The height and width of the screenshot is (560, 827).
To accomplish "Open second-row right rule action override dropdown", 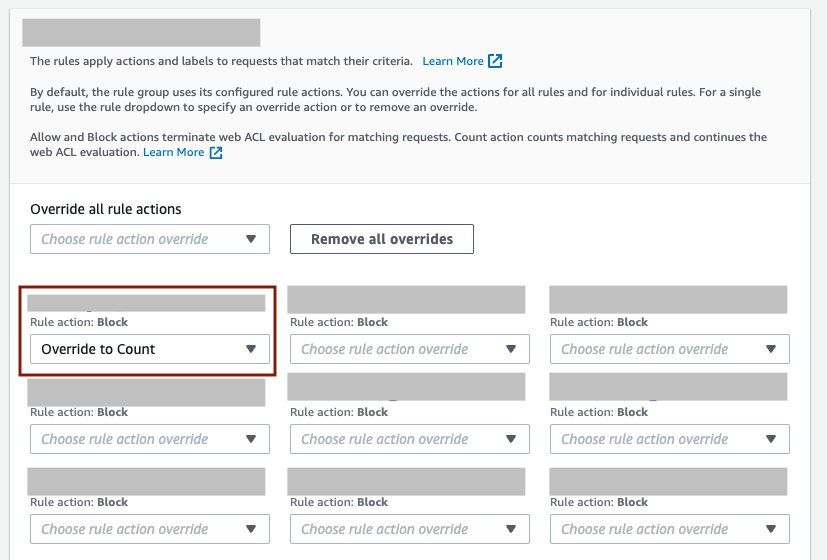I will pos(669,439).
